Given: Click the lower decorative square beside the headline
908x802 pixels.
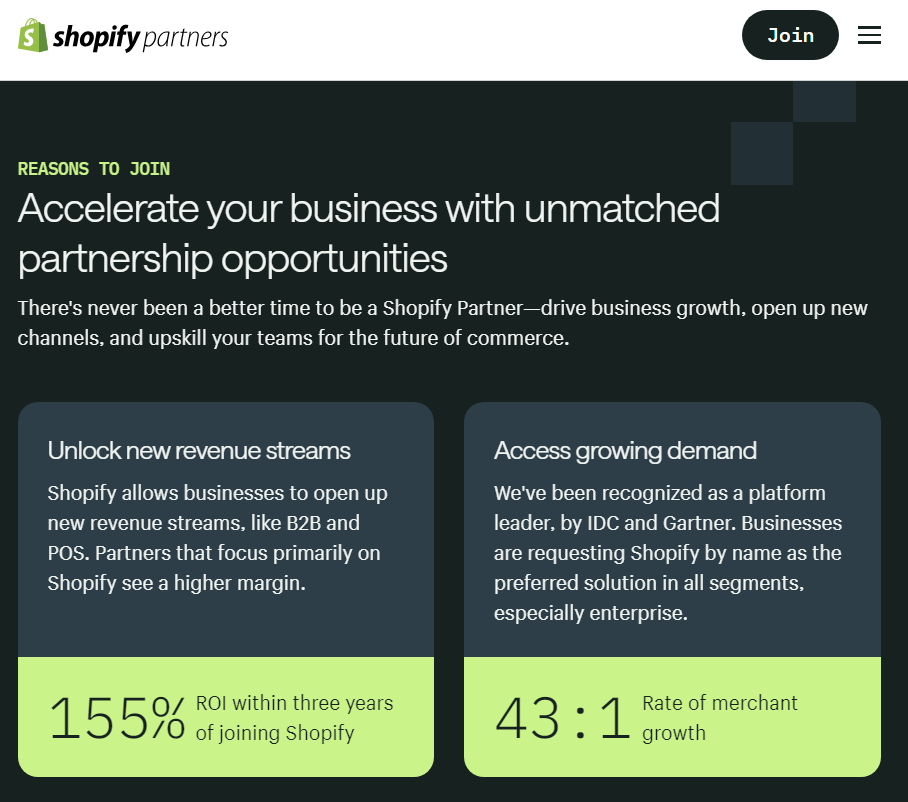Looking at the screenshot, I should point(762,153).
